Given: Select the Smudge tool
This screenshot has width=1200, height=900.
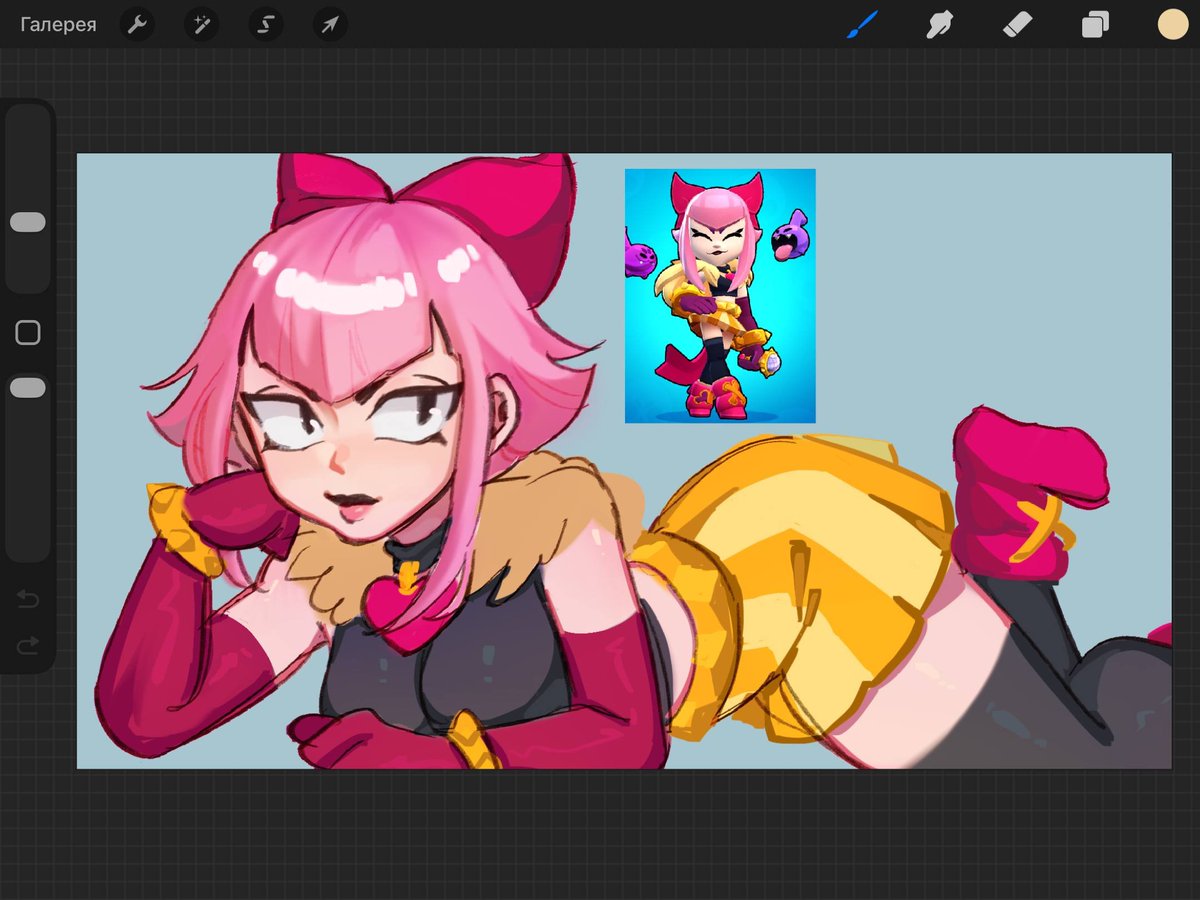Looking at the screenshot, I should [x=939, y=24].
